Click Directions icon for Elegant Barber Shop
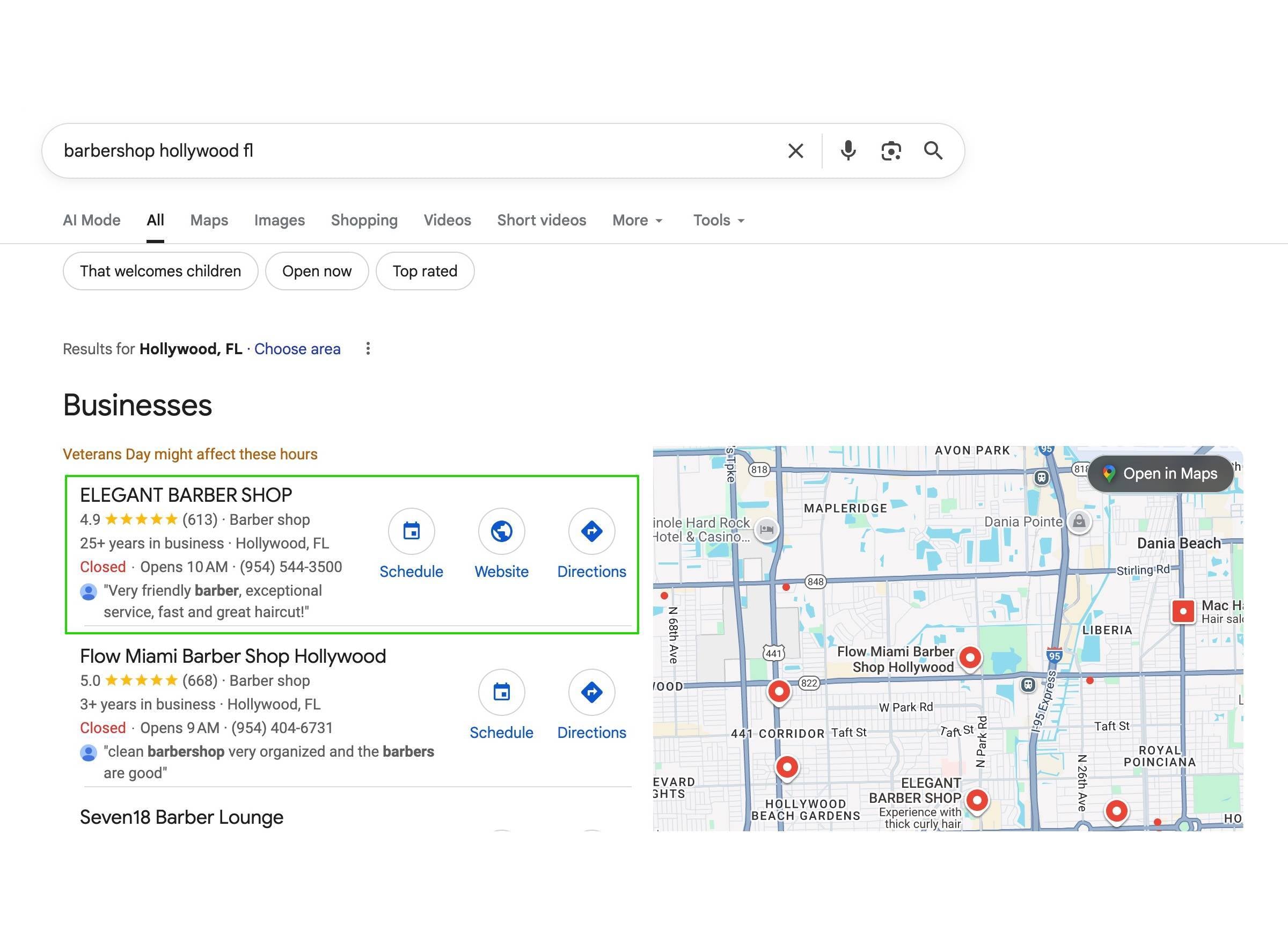 (x=592, y=531)
